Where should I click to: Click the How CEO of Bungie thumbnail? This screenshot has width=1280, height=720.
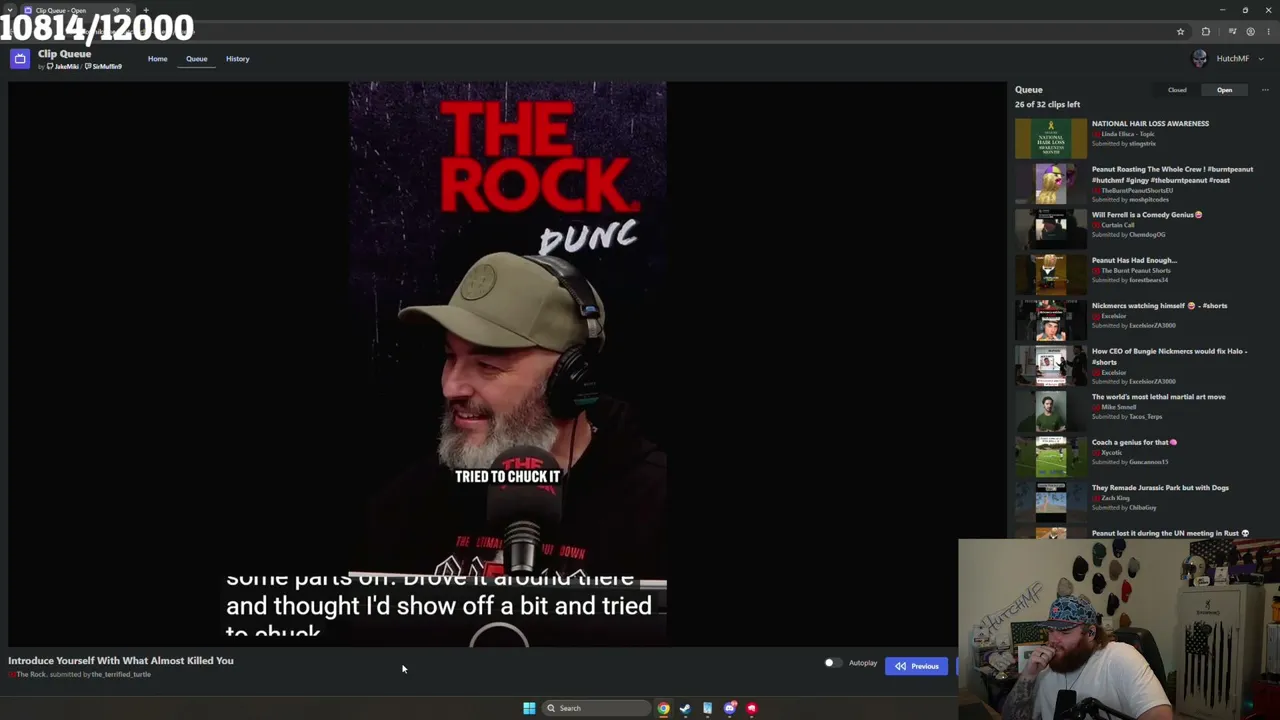point(1050,365)
